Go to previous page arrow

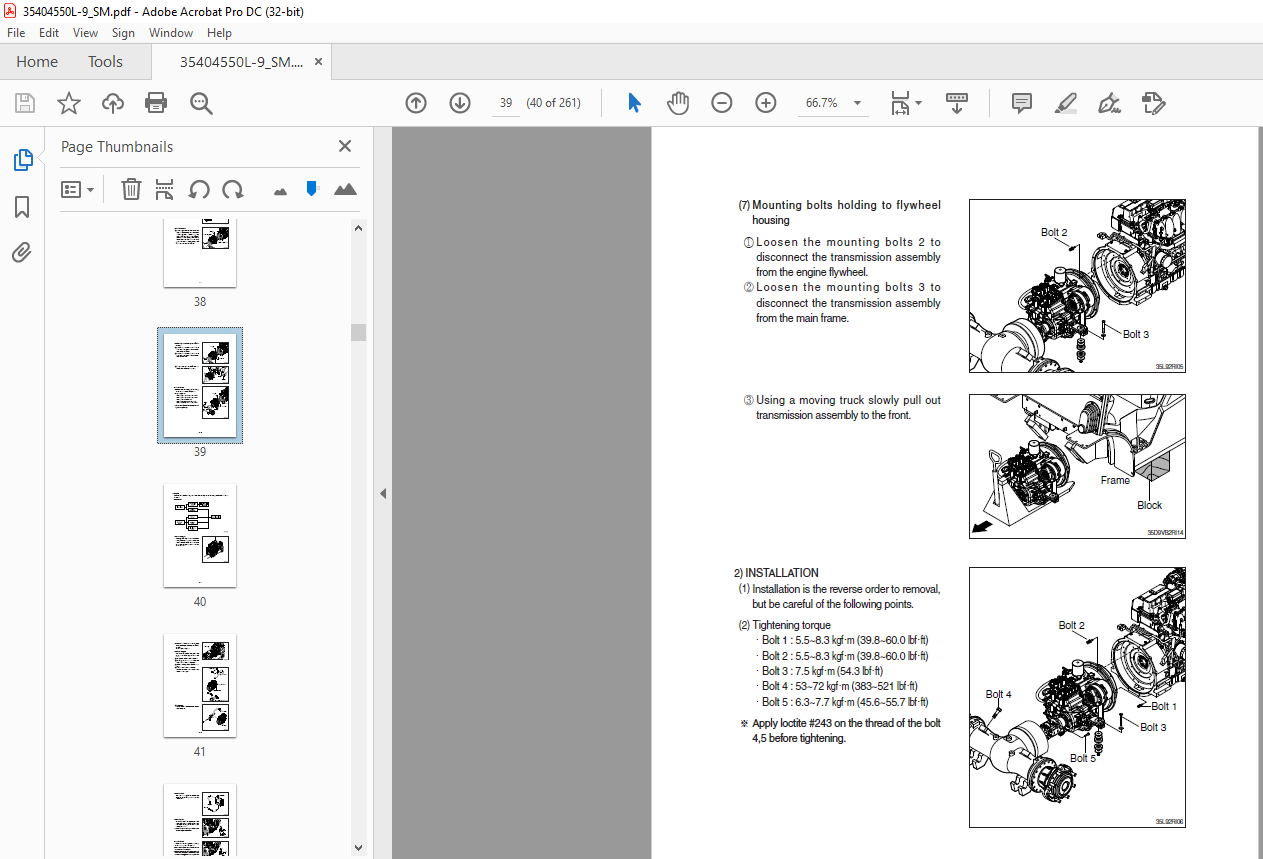(x=416, y=103)
